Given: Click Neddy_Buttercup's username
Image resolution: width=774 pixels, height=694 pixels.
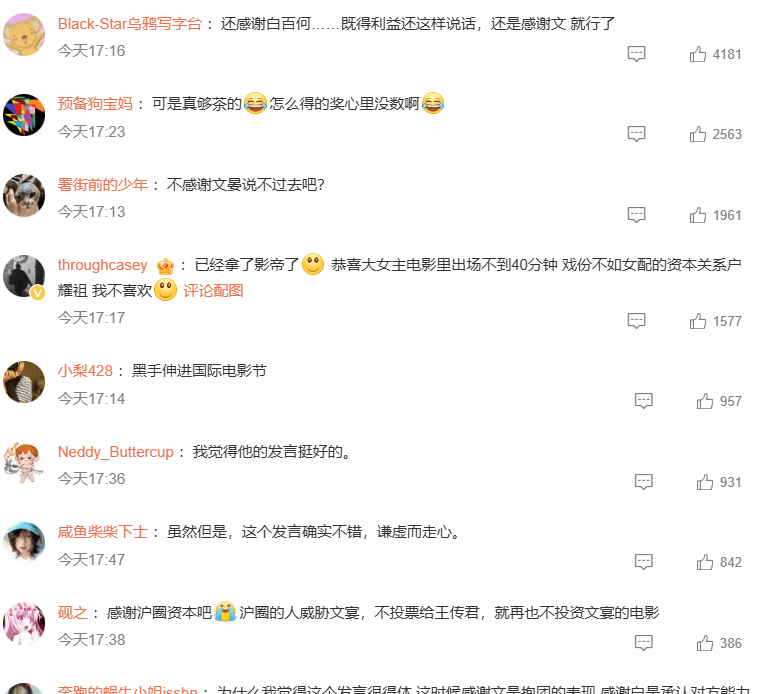Looking at the screenshot, I should click(116, 452).
